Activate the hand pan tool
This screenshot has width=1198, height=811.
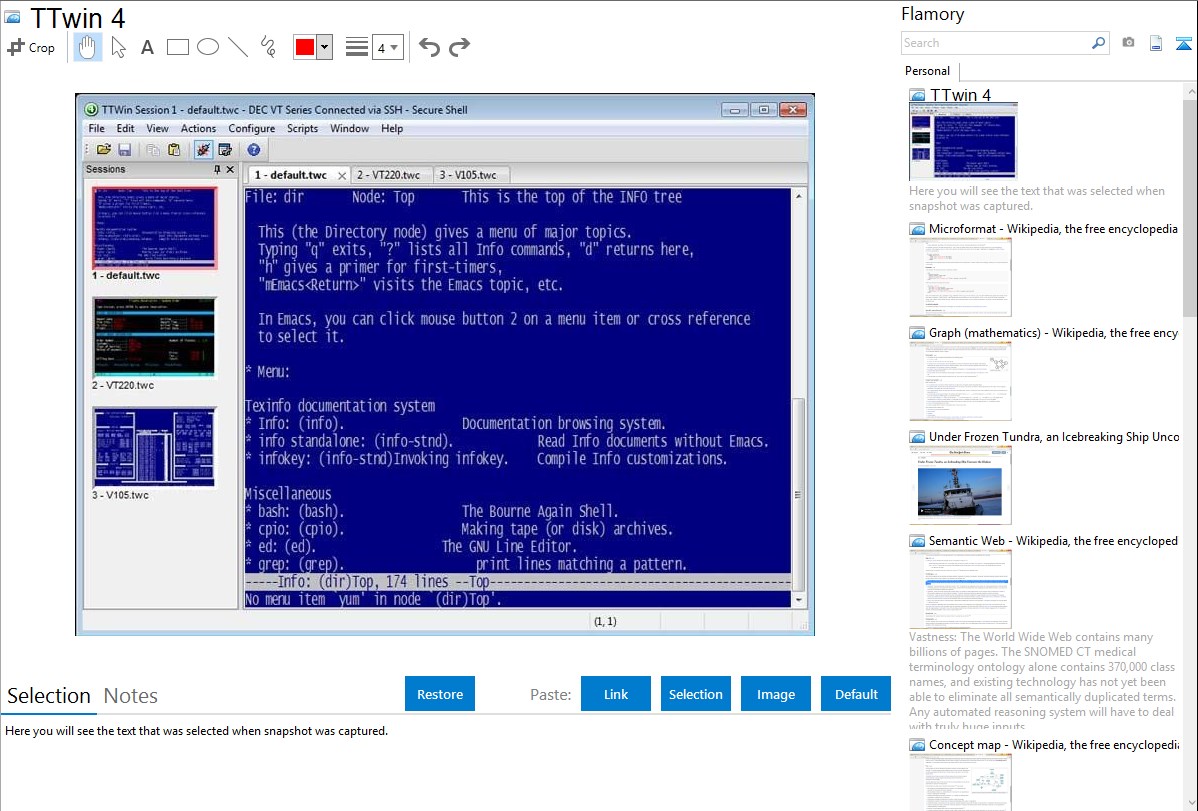(87, 47)
